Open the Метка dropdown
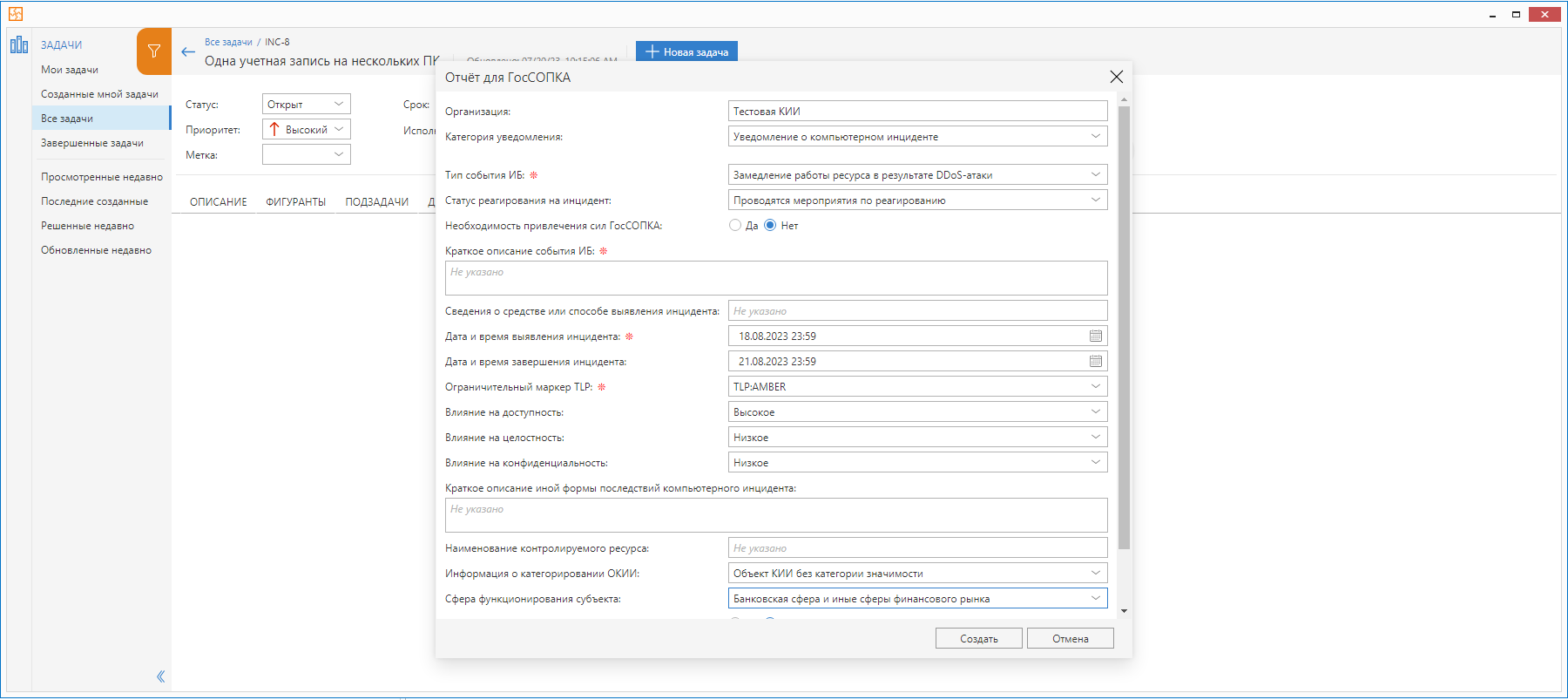 coord(307,154)
